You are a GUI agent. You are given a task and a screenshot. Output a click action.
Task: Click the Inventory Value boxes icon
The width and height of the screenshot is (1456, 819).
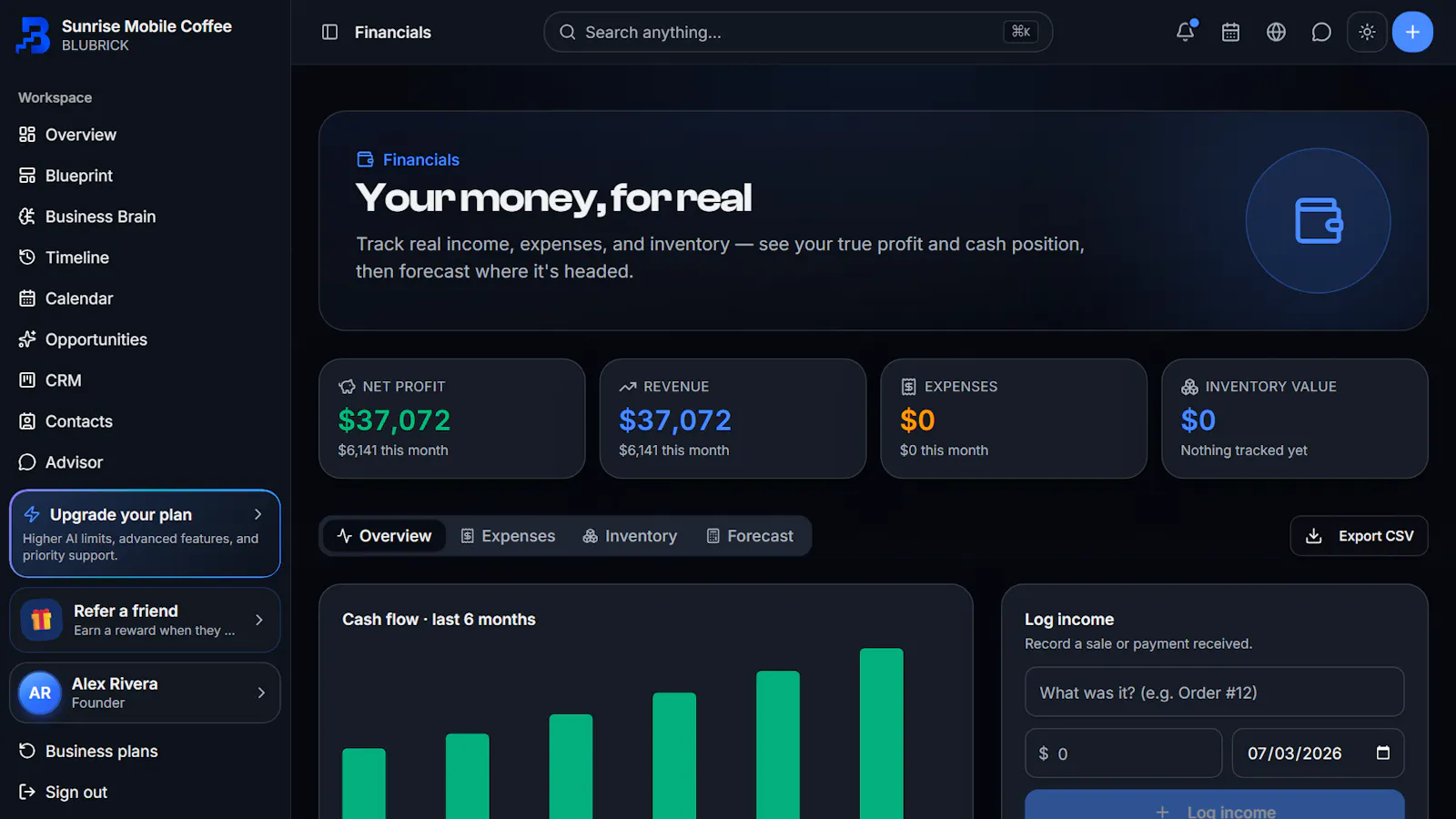coord(1189,387)
